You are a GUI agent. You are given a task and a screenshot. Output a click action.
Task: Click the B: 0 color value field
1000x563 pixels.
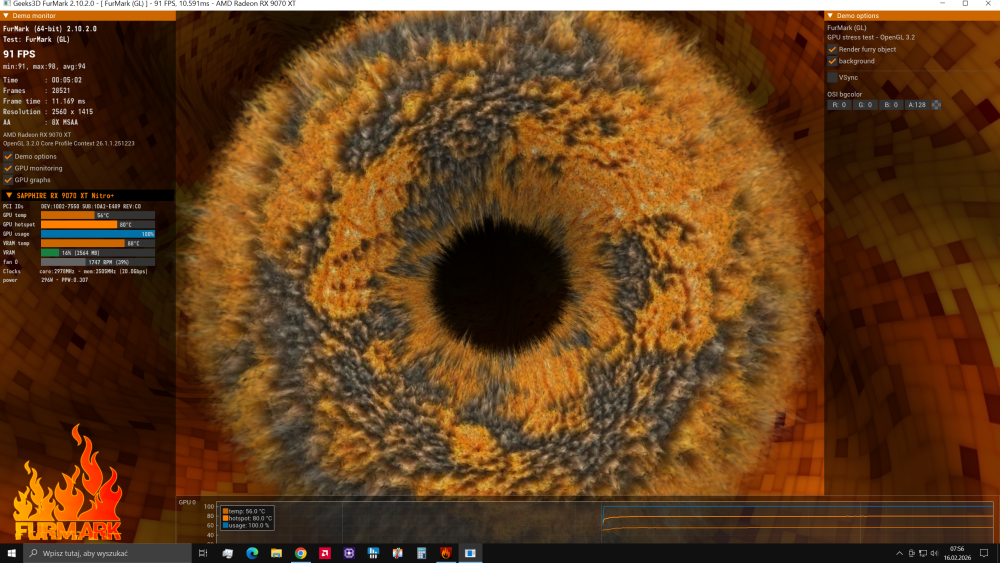click(x=891, y=105)
